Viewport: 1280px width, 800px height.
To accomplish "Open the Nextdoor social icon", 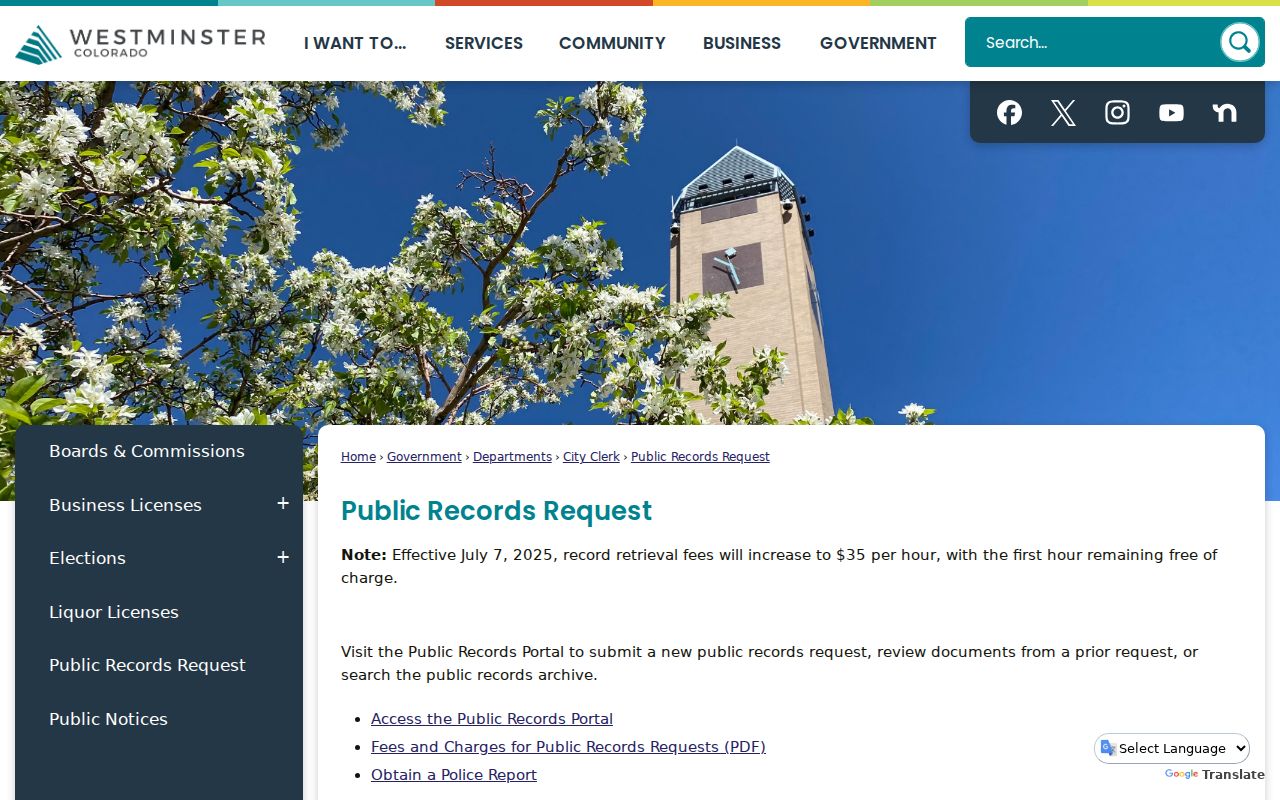I will (x=1225, y=113).
